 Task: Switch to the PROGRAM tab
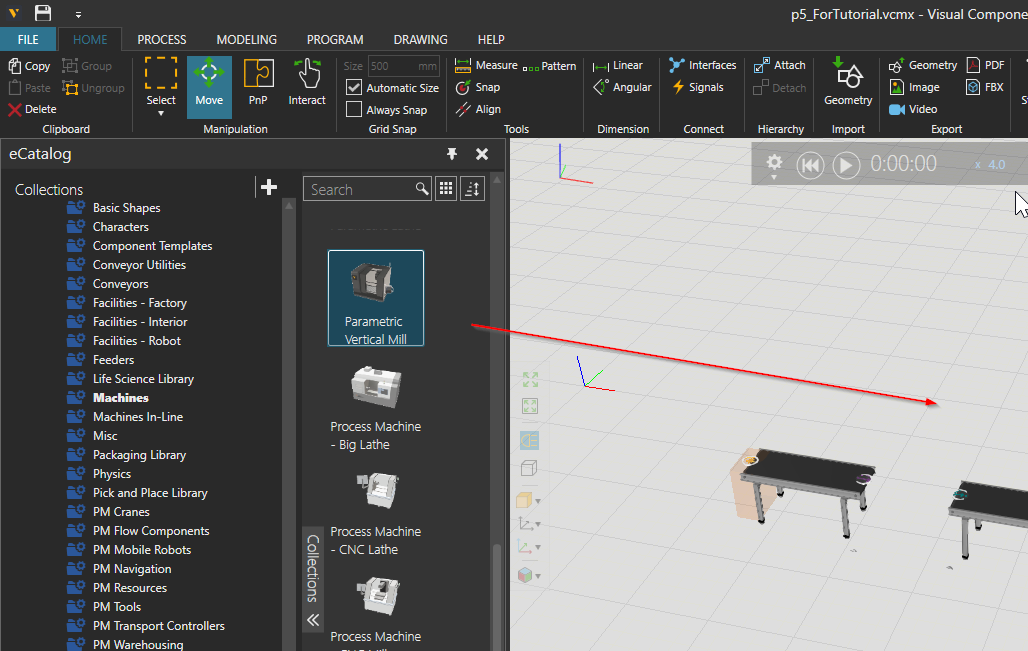pyautogui.click(x=335, y=39)
